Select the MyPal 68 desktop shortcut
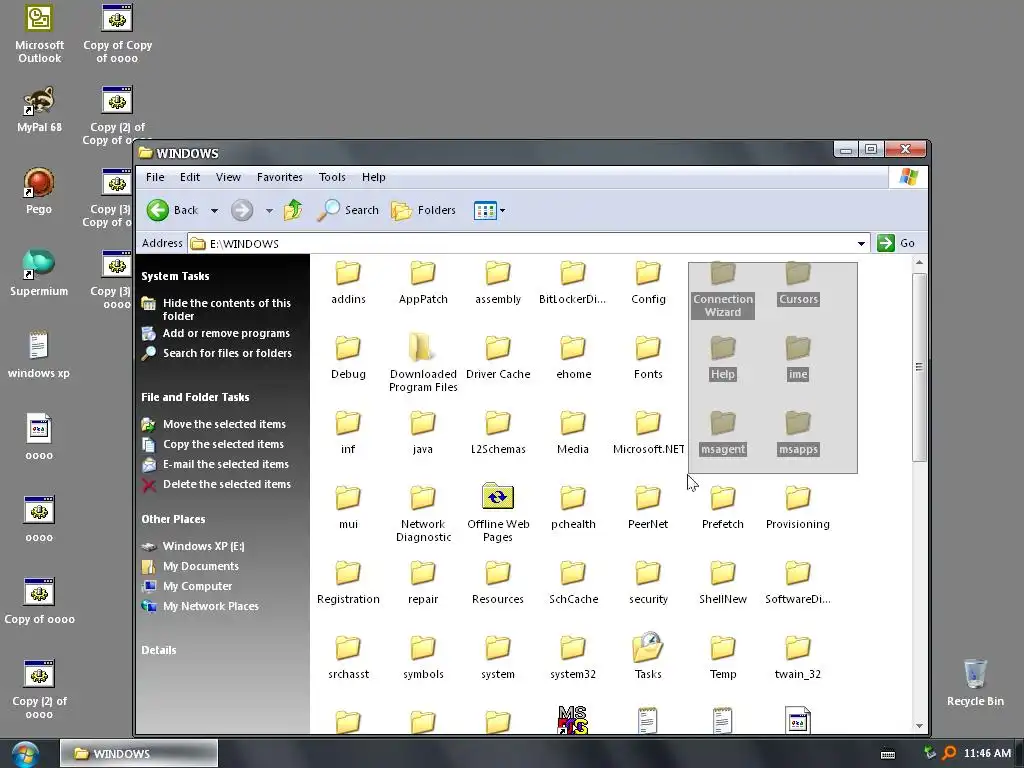The height and width of the screenshot is (768, 1024). [x=39, y=110]
